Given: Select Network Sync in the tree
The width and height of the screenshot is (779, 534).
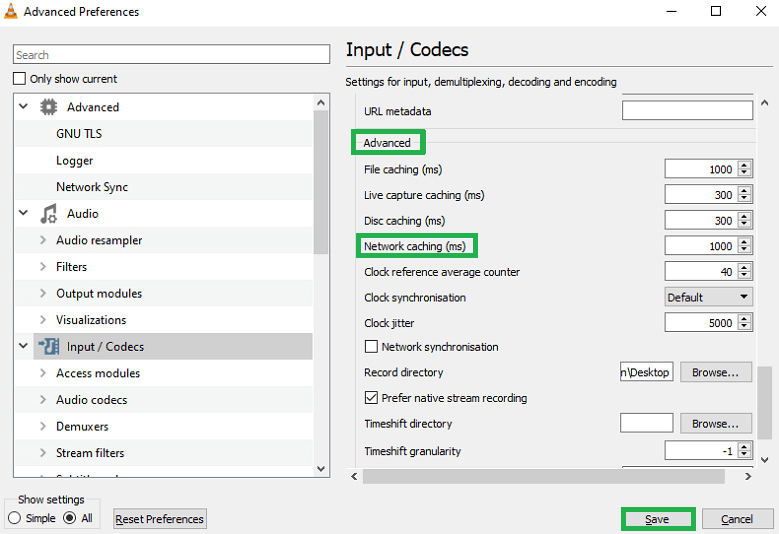Looking at the screenshot, I should coord(92,187).
